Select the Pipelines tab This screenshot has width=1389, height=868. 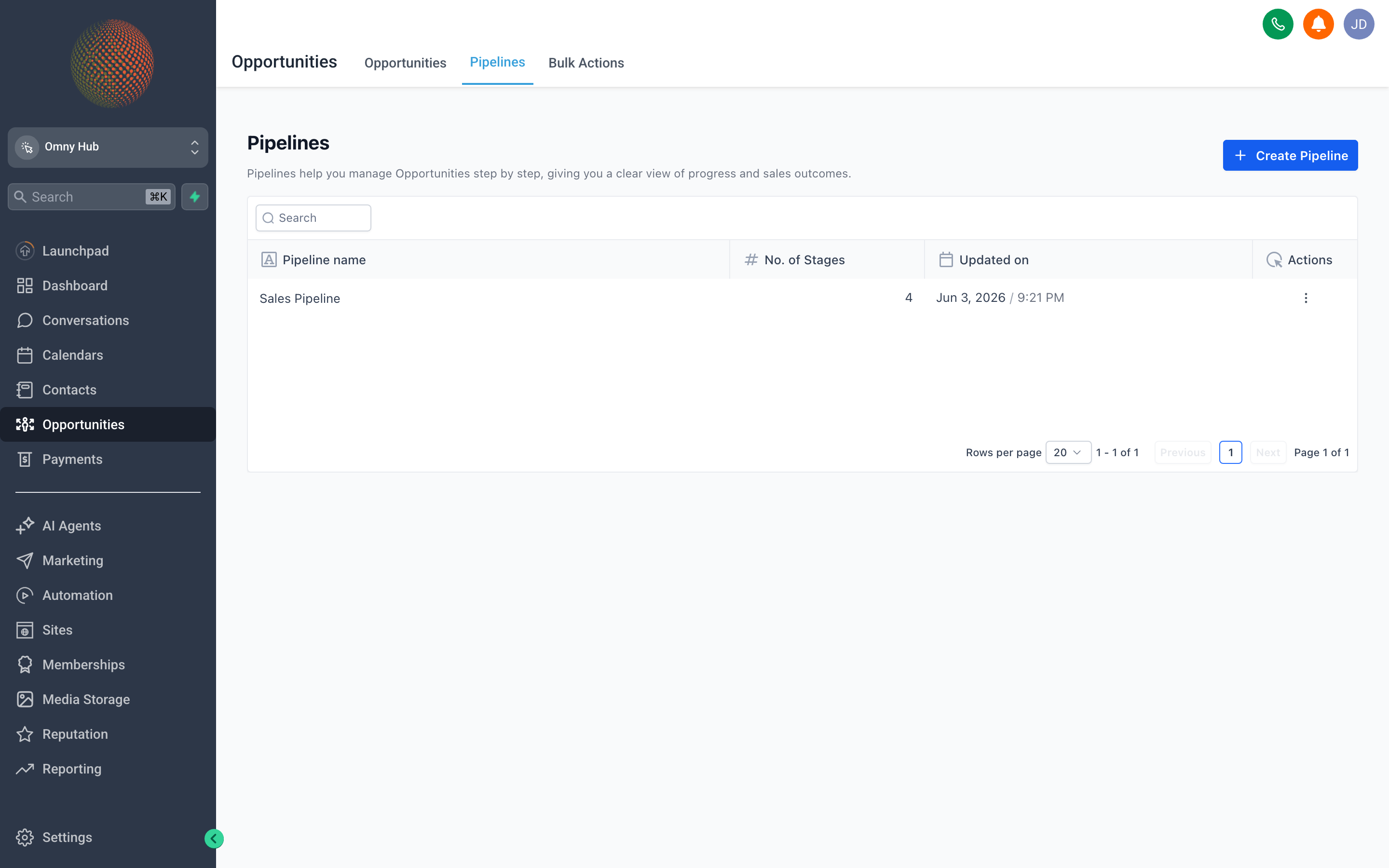(x=497, y=62)
